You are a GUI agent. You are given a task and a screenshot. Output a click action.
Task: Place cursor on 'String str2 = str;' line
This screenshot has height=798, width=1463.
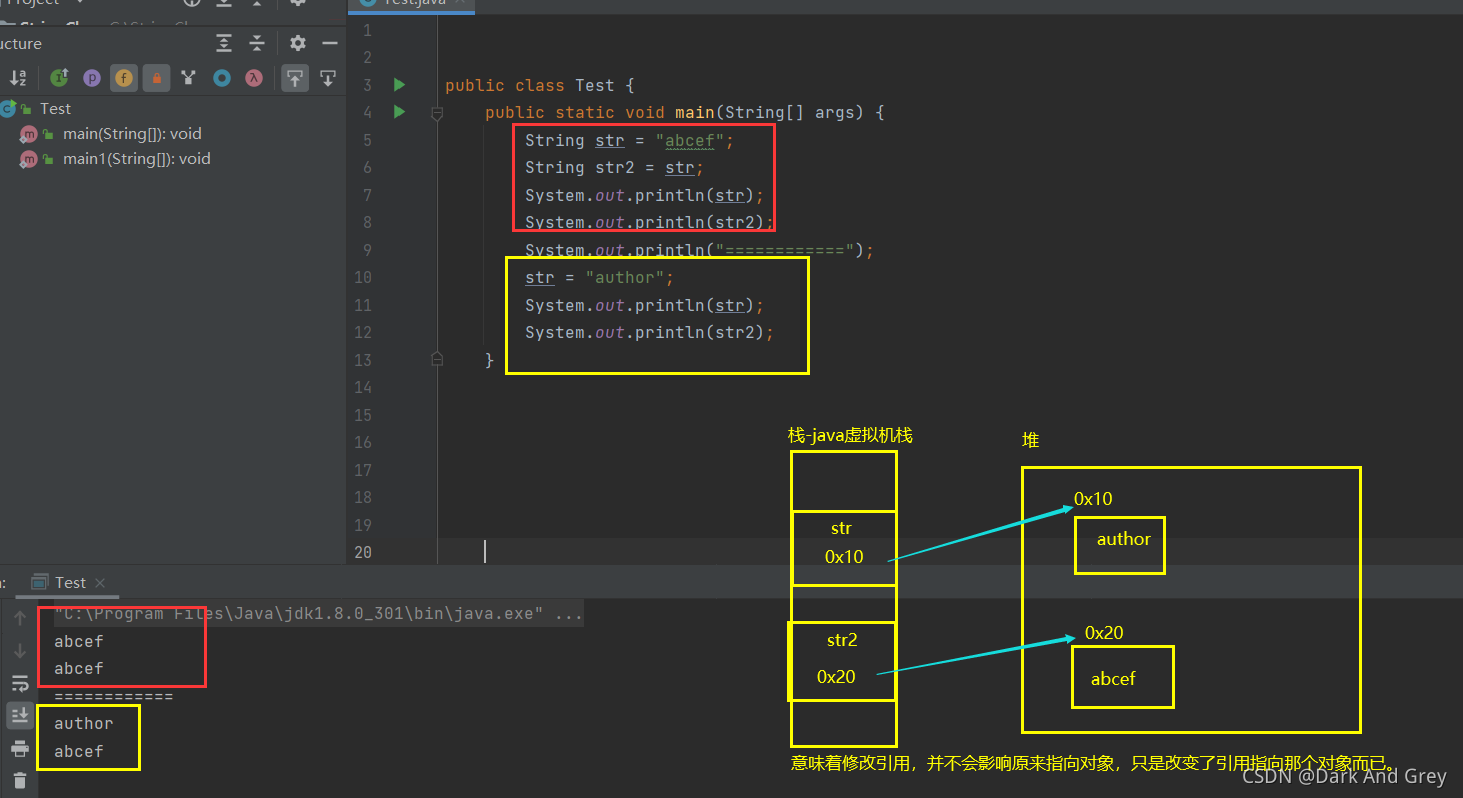click(x=615, y=167)
